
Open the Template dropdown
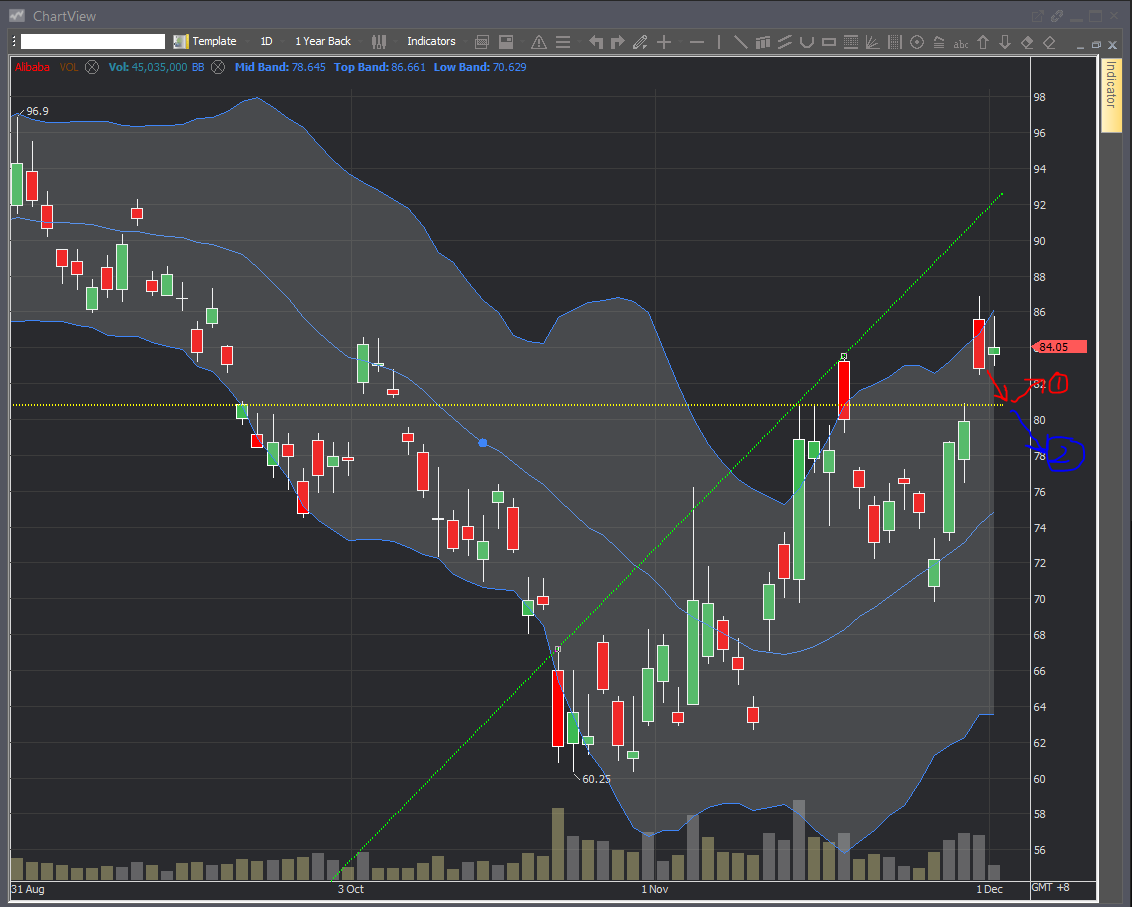(212, 41)
